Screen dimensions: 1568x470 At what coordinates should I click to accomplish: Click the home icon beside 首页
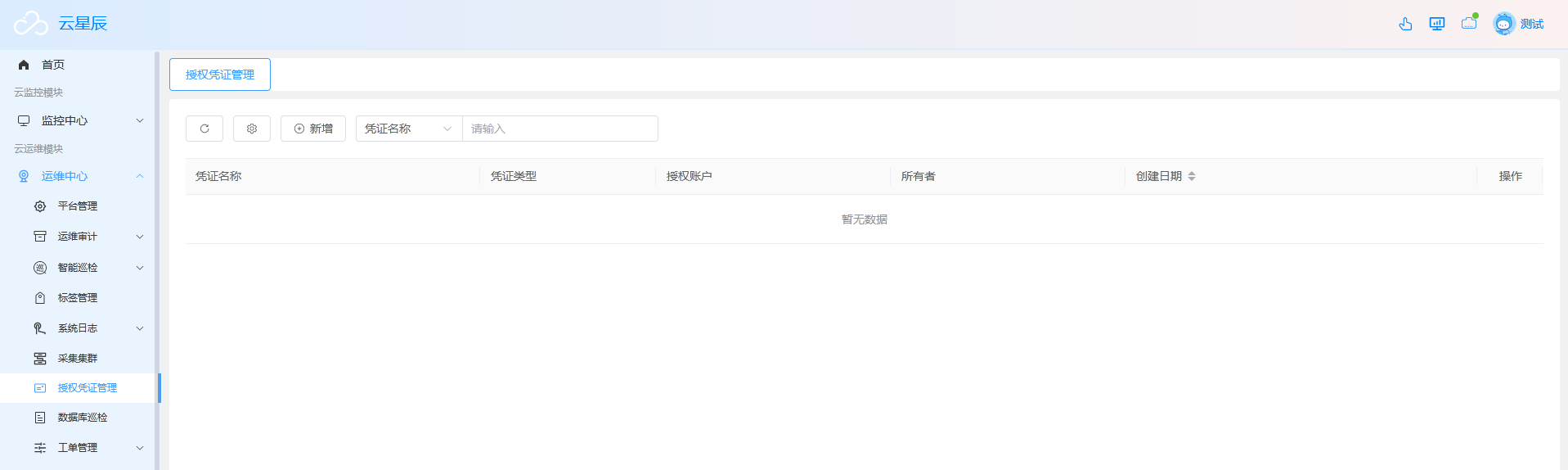pyautogui.click(x=24, y=65)
